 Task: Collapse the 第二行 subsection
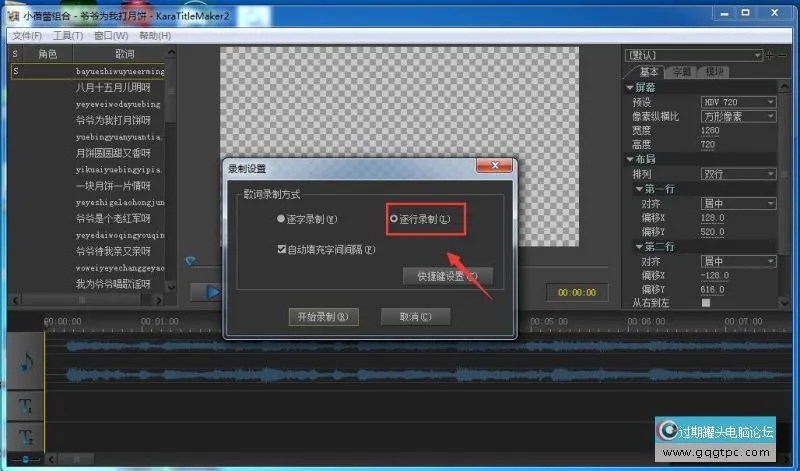pyautogui.click(x=639, y=246)
